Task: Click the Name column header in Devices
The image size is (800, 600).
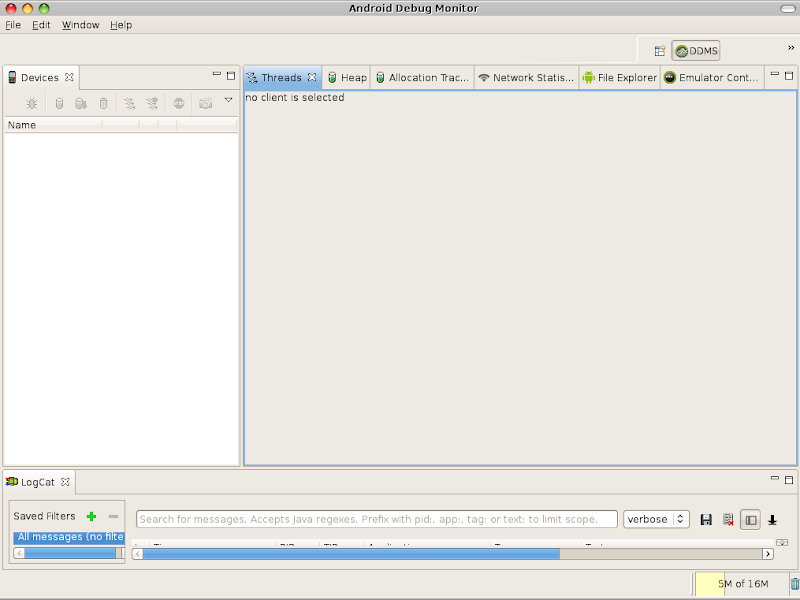Action: coord(53,125)
